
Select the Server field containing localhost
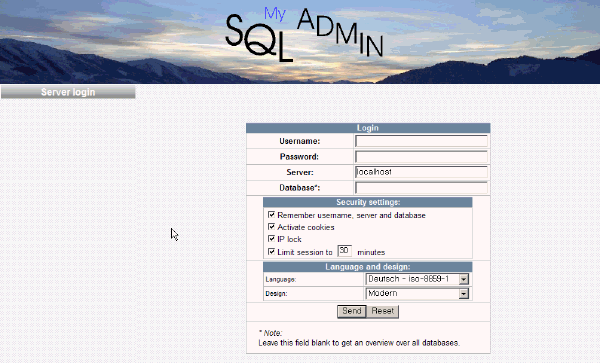[x=421, y=172]
